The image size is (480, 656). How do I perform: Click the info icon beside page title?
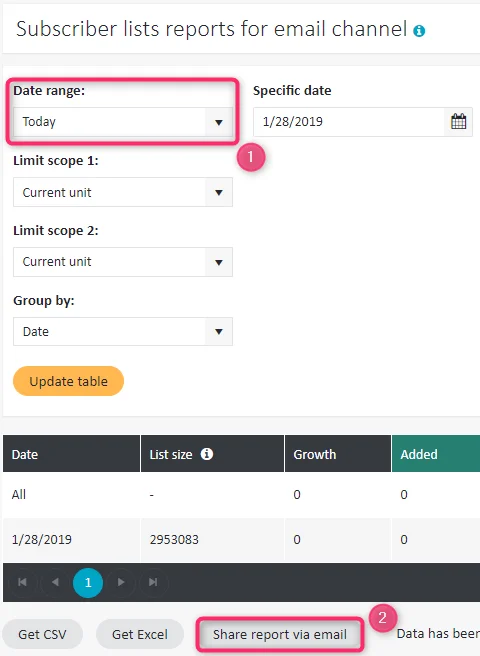(419, 31)
